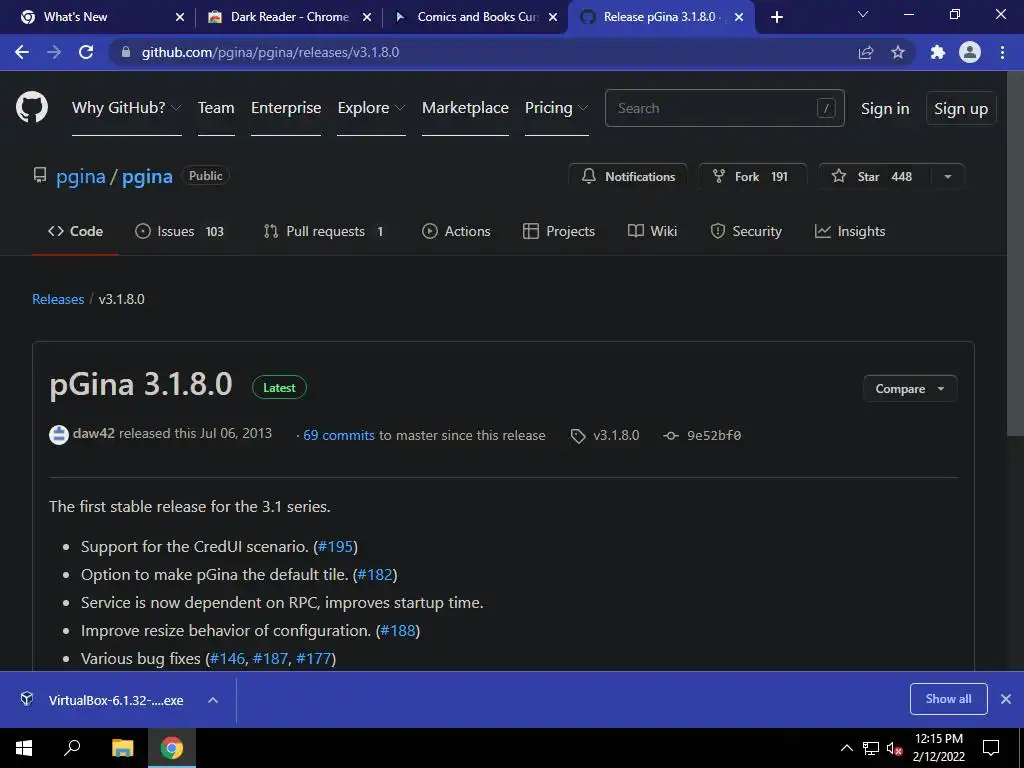This screenshot has width=1024, height=768.
Task: Click the share page icon in address bar
Action: [866, 52]
